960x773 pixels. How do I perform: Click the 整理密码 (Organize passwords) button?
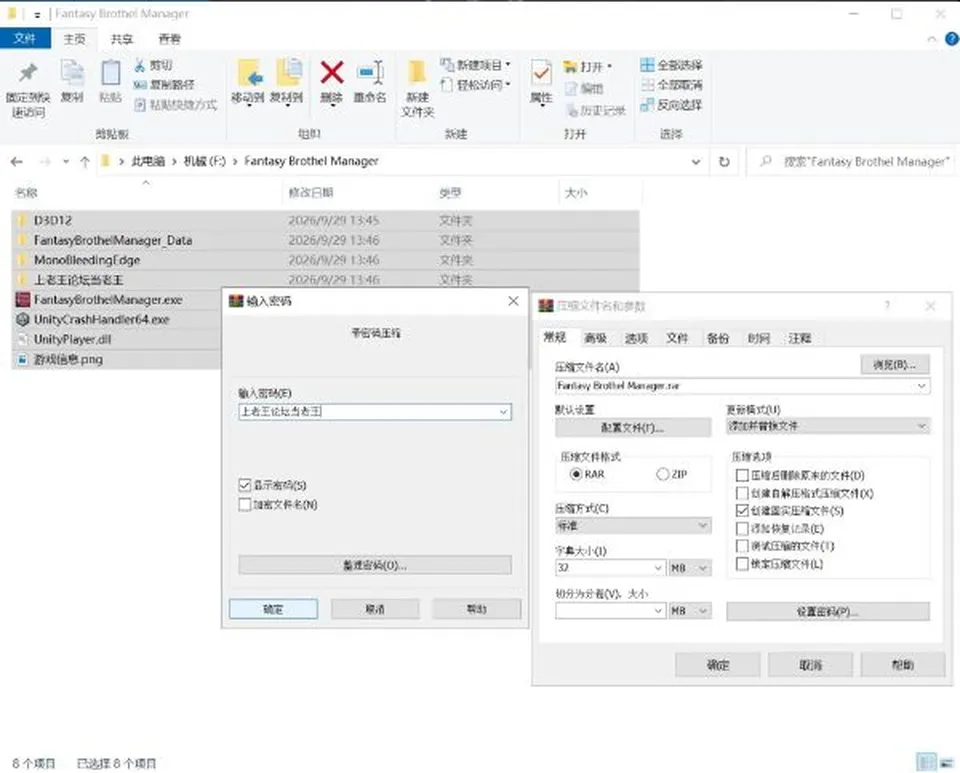click(375, 565)
